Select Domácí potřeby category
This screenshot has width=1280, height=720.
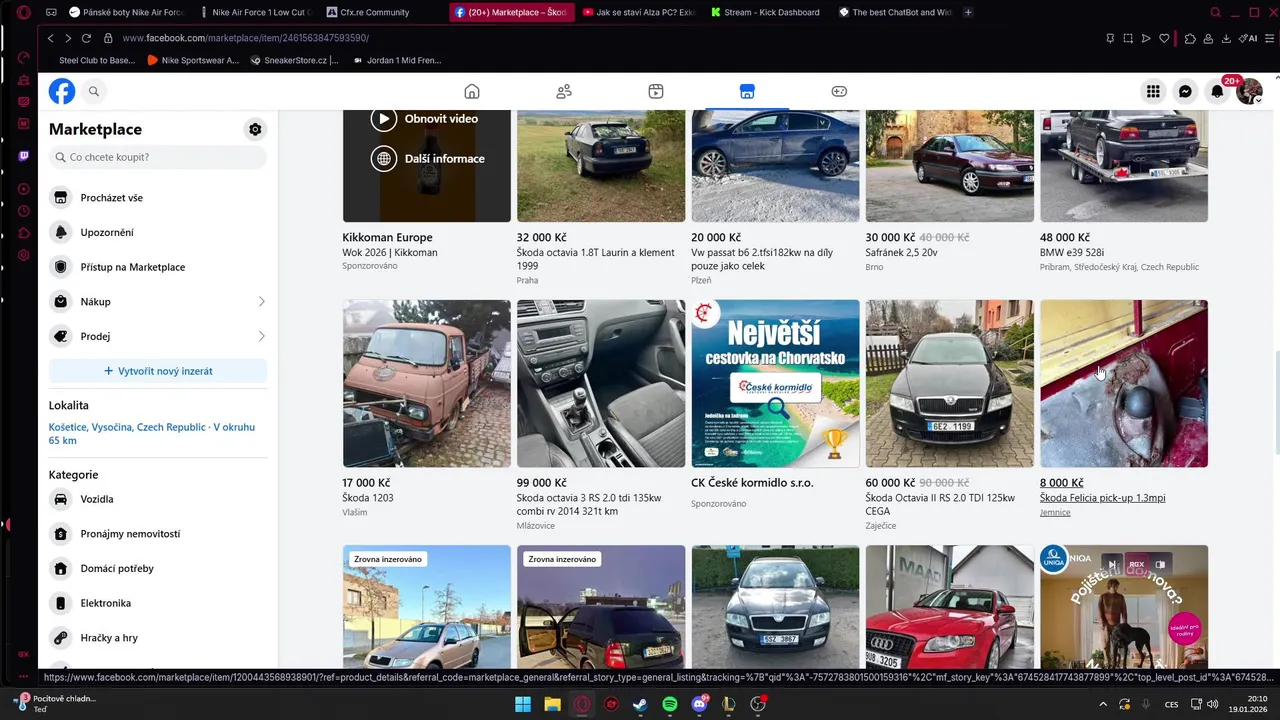(158, 569)
